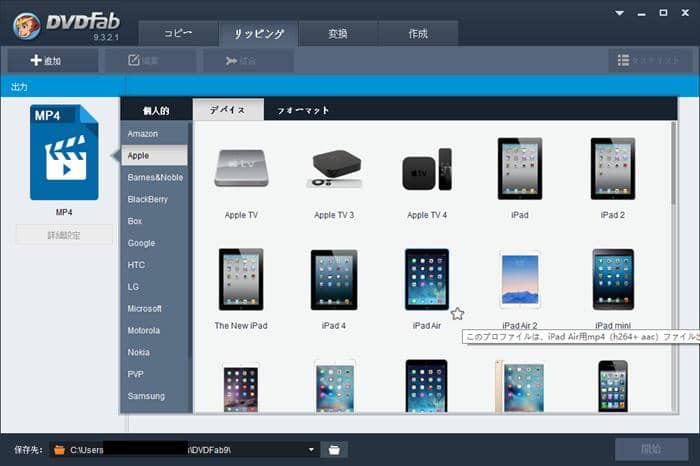Screen dimensions: 700x466
Task: Open the 個人的 profile tab
Action: coord(156,110)
